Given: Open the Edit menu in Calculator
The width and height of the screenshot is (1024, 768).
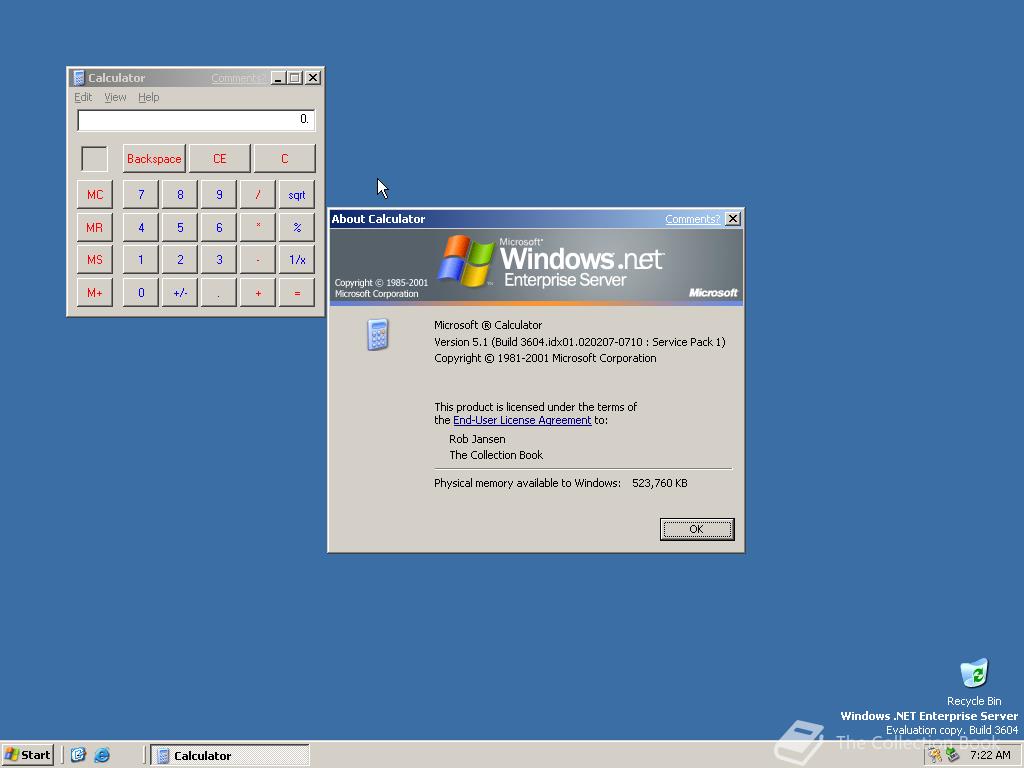Looking at the screenshot, I should click(x=83, y=97).
